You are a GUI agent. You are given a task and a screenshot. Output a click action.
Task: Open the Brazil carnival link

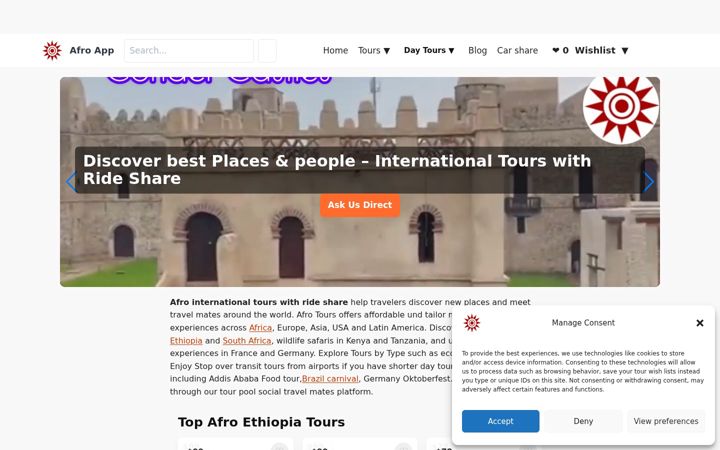click(330, 379)
